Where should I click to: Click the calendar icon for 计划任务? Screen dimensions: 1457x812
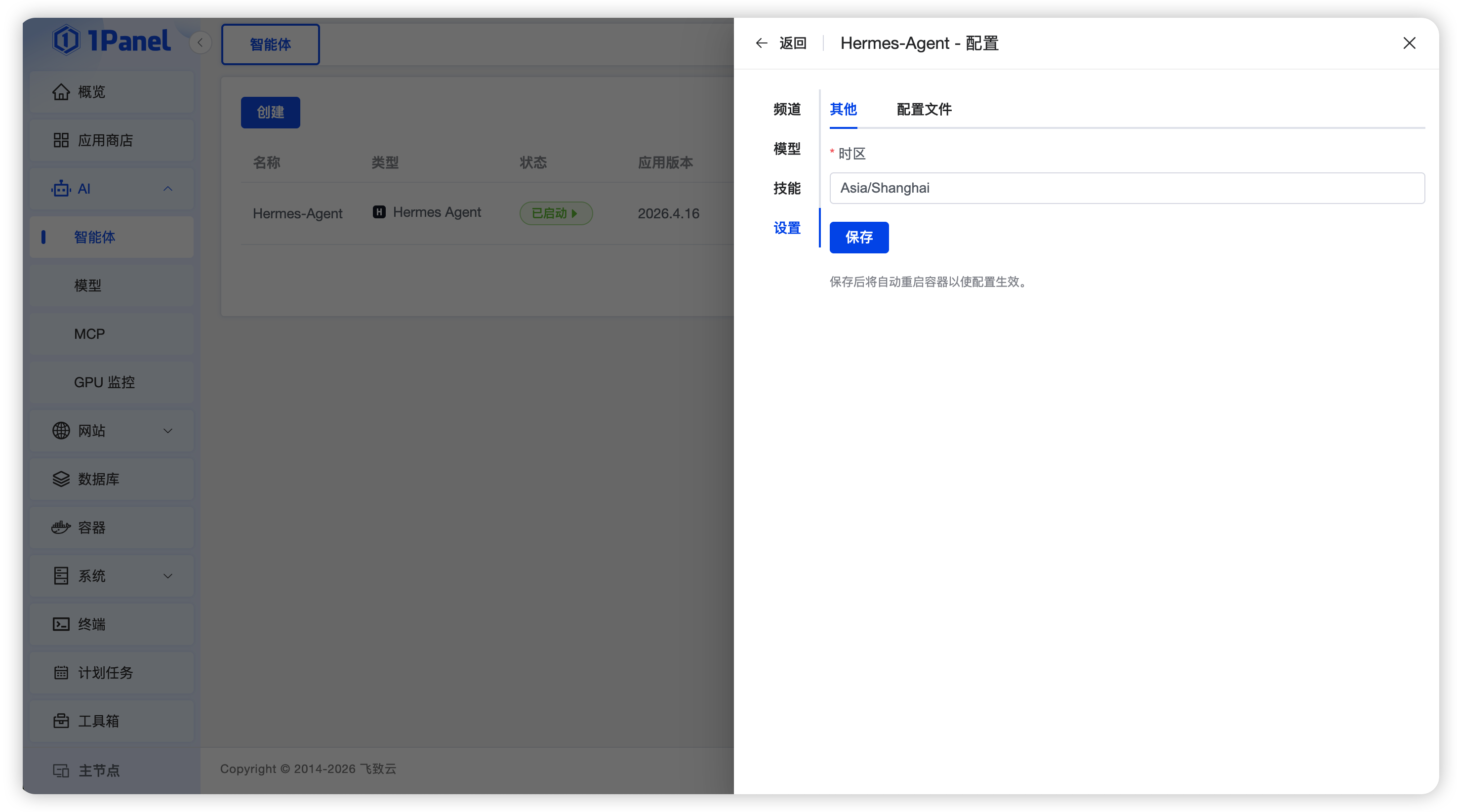[61, 672]
